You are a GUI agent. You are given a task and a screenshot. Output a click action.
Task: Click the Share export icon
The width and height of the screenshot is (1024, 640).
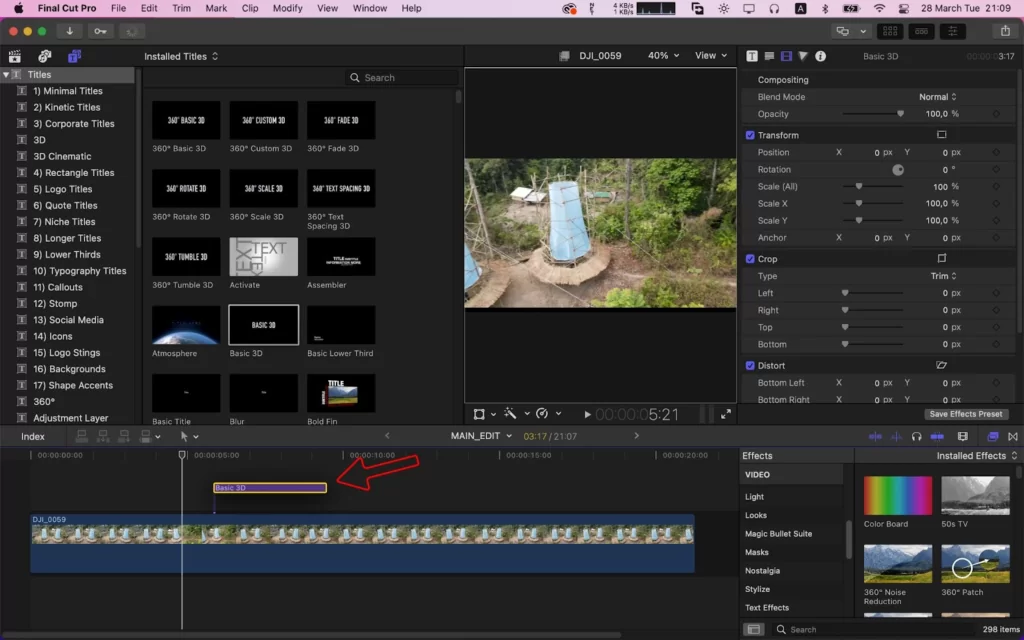coord(1005,31)
